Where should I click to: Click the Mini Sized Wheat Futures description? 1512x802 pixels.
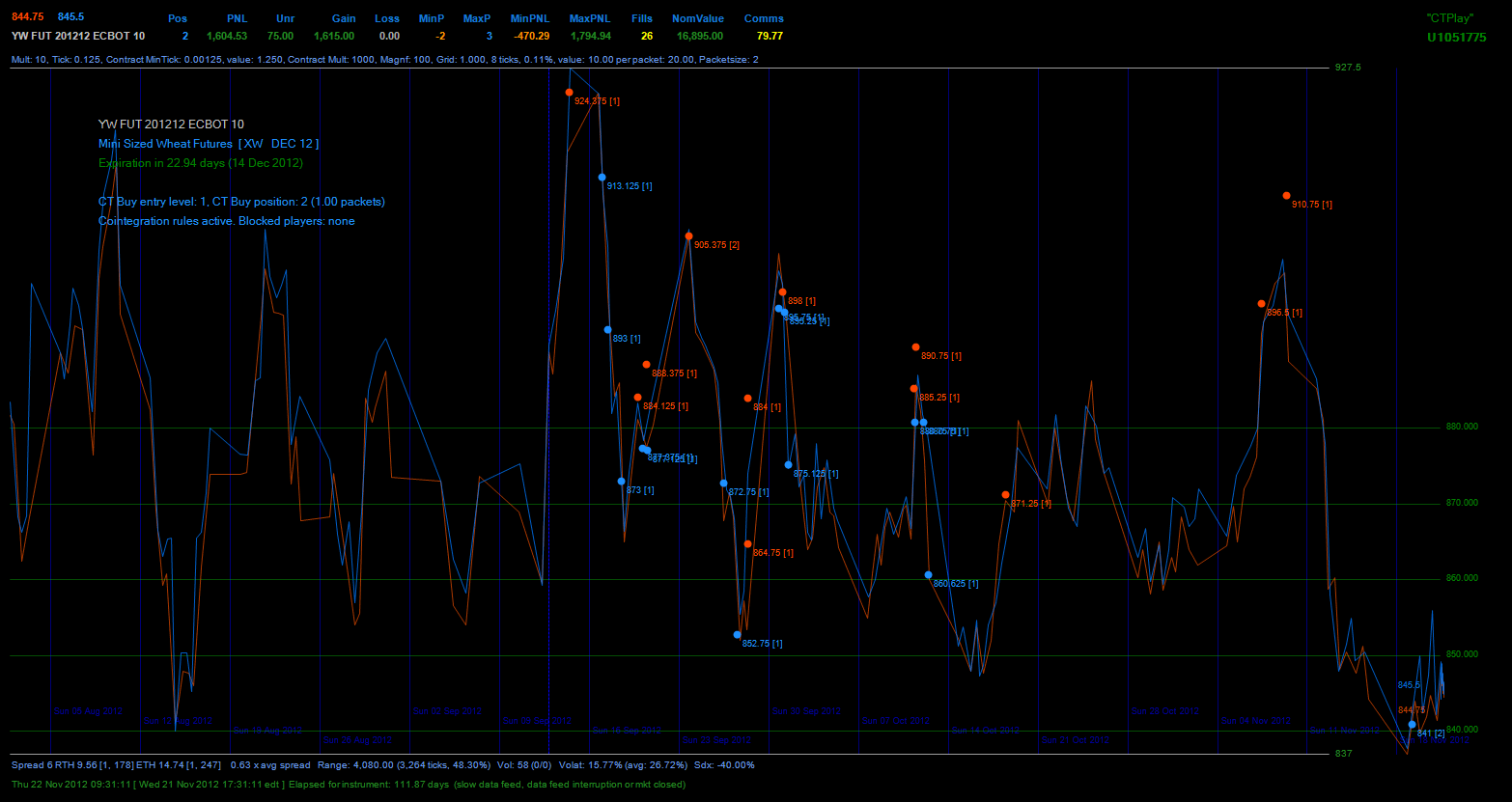coord(209,144)
